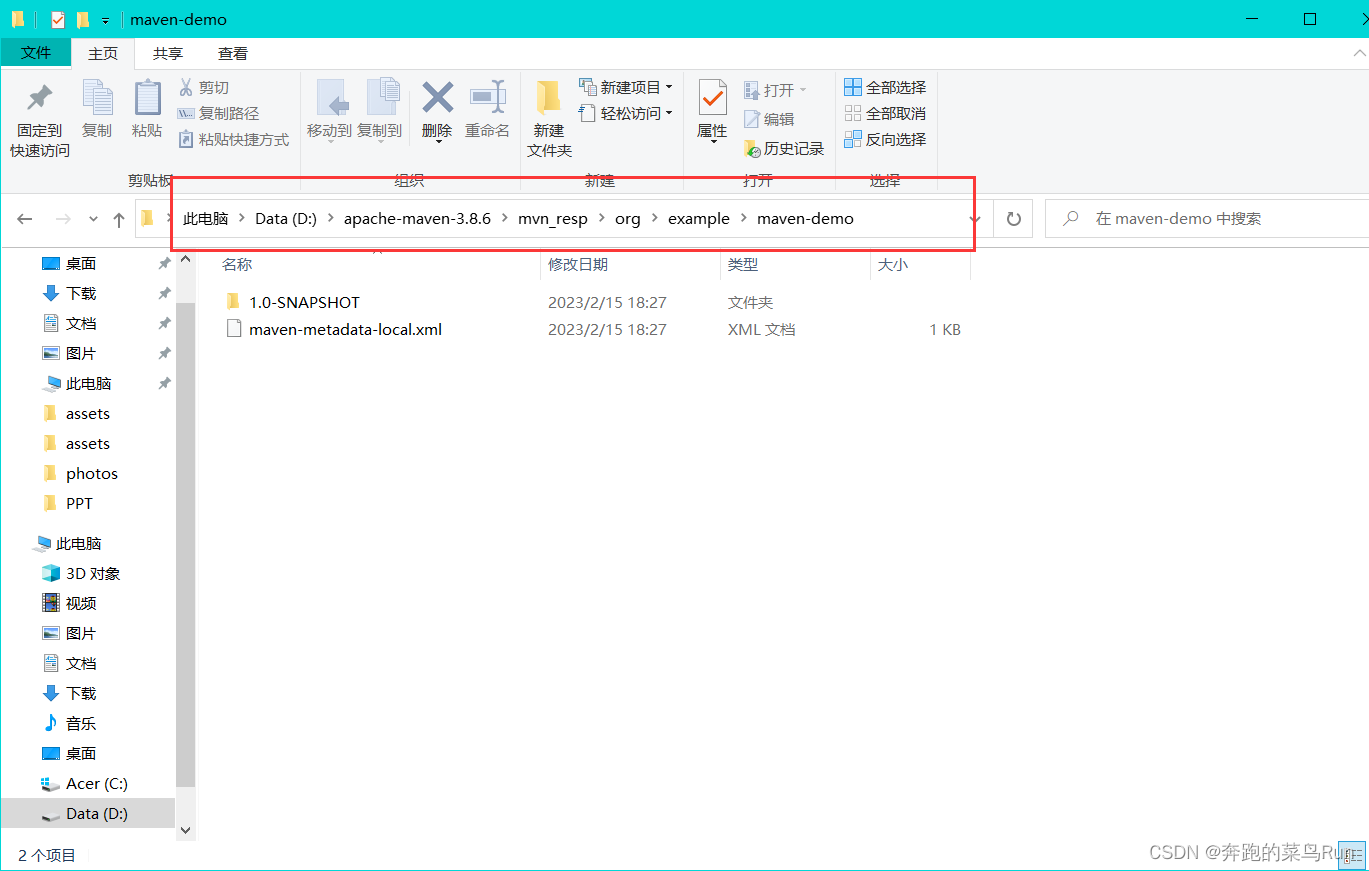Expand the address bar history dropdown
1369x871 pixels.
pos(975,219)
